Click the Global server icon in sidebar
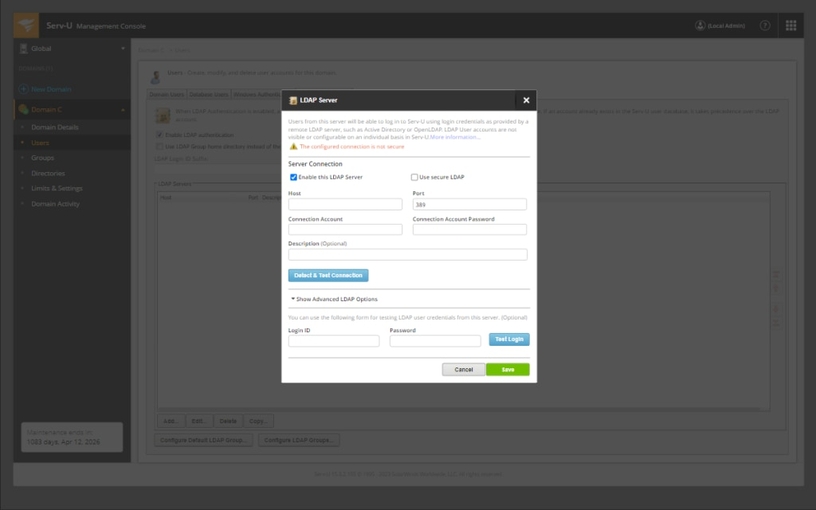The image size is (816, 510). [x=23, y=48]
